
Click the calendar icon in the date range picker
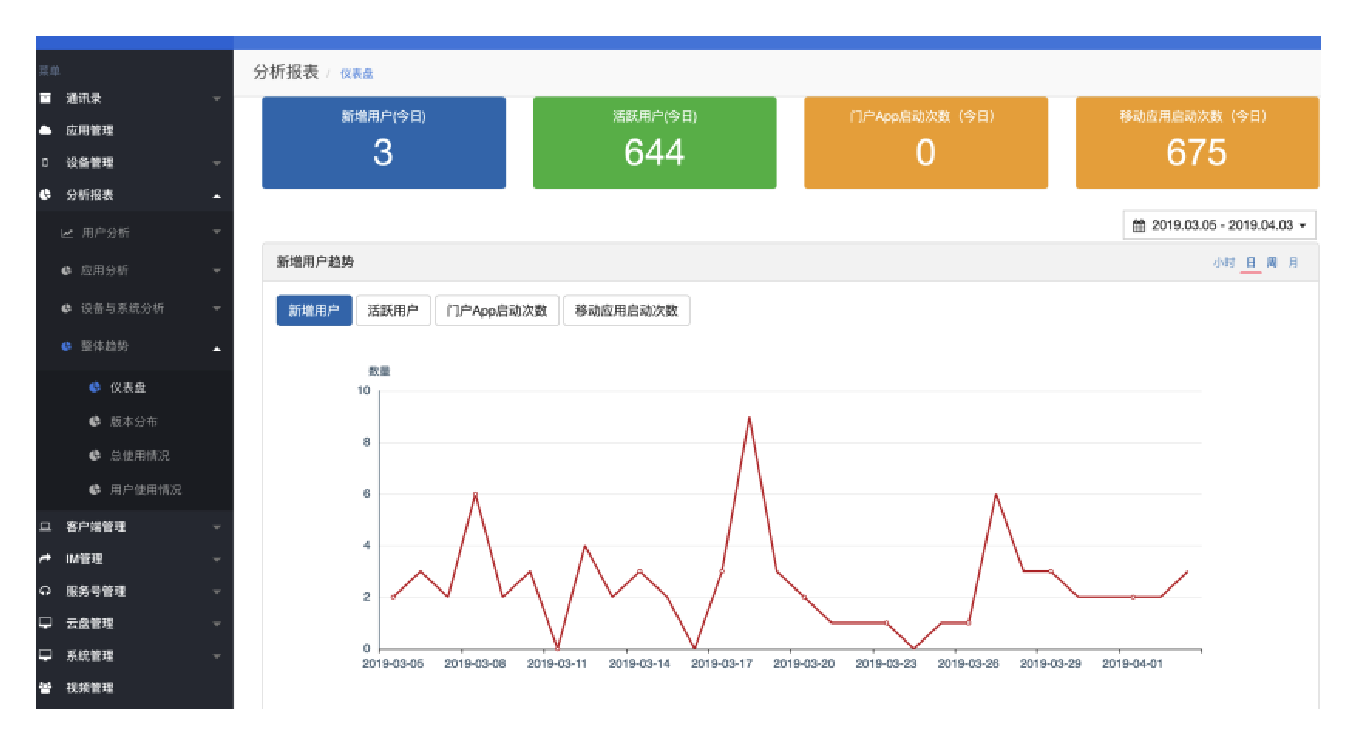coord(1138,226)
